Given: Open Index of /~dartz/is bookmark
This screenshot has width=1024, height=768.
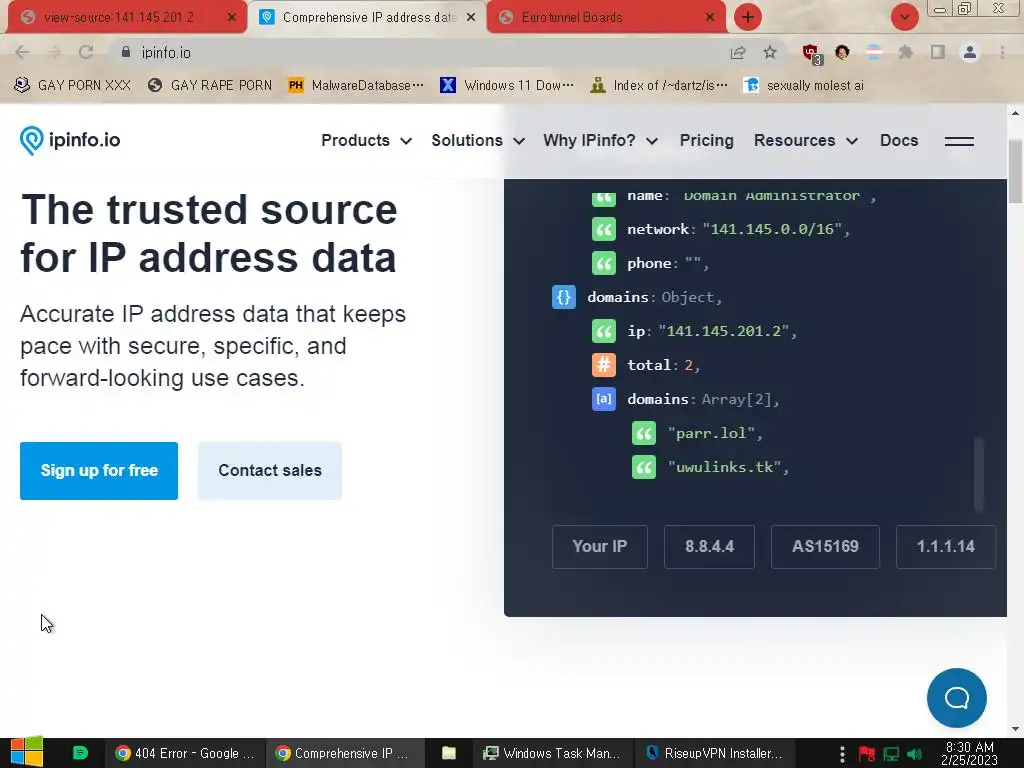Looking at the screenshot, I should [659, 85].
